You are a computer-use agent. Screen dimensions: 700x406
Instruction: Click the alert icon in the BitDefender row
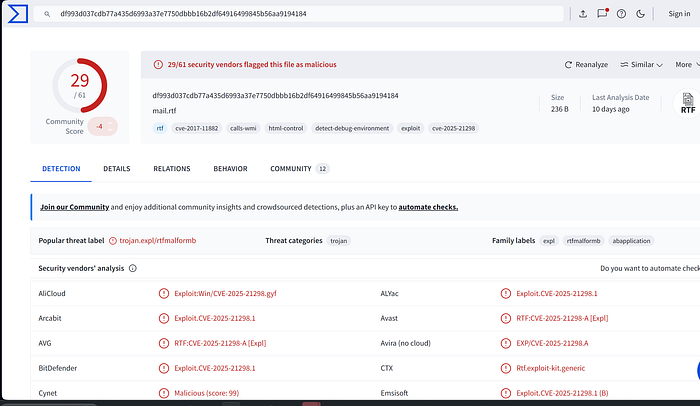pyautogui.click(x=164, y=368)
